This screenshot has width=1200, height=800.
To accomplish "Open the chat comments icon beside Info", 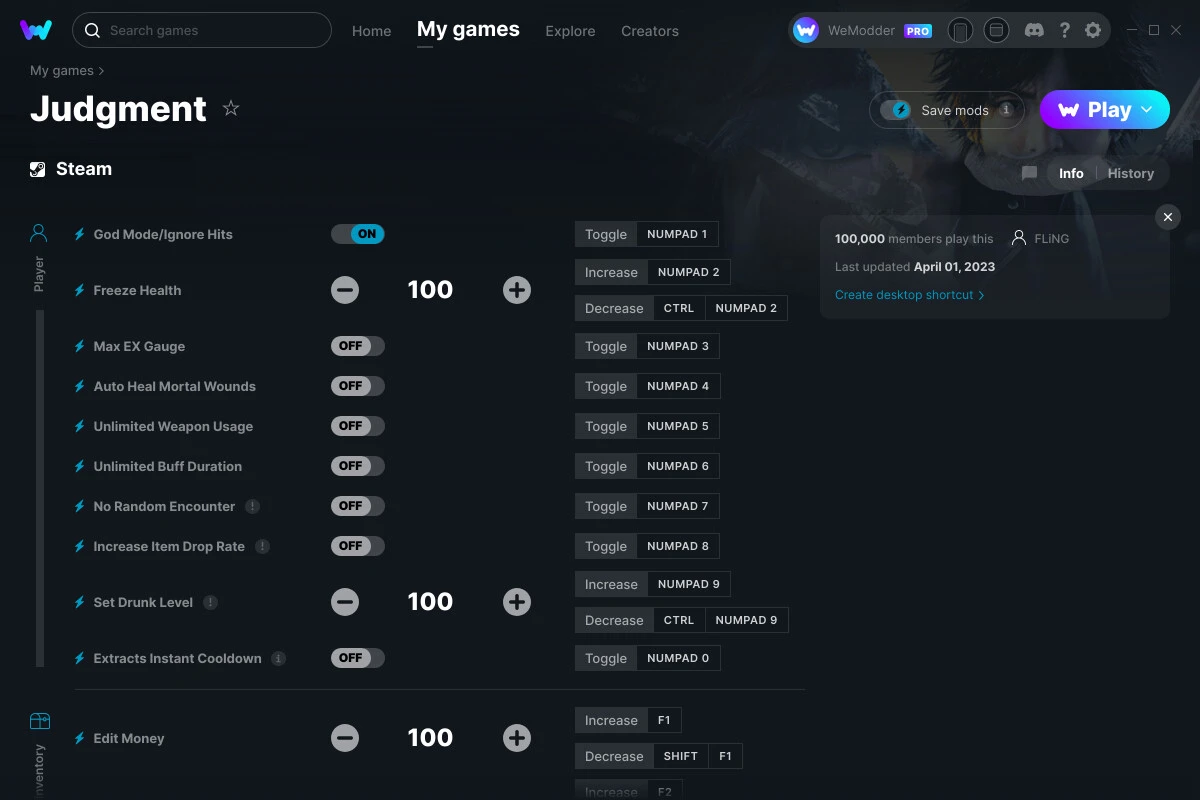I will 1029,173.
